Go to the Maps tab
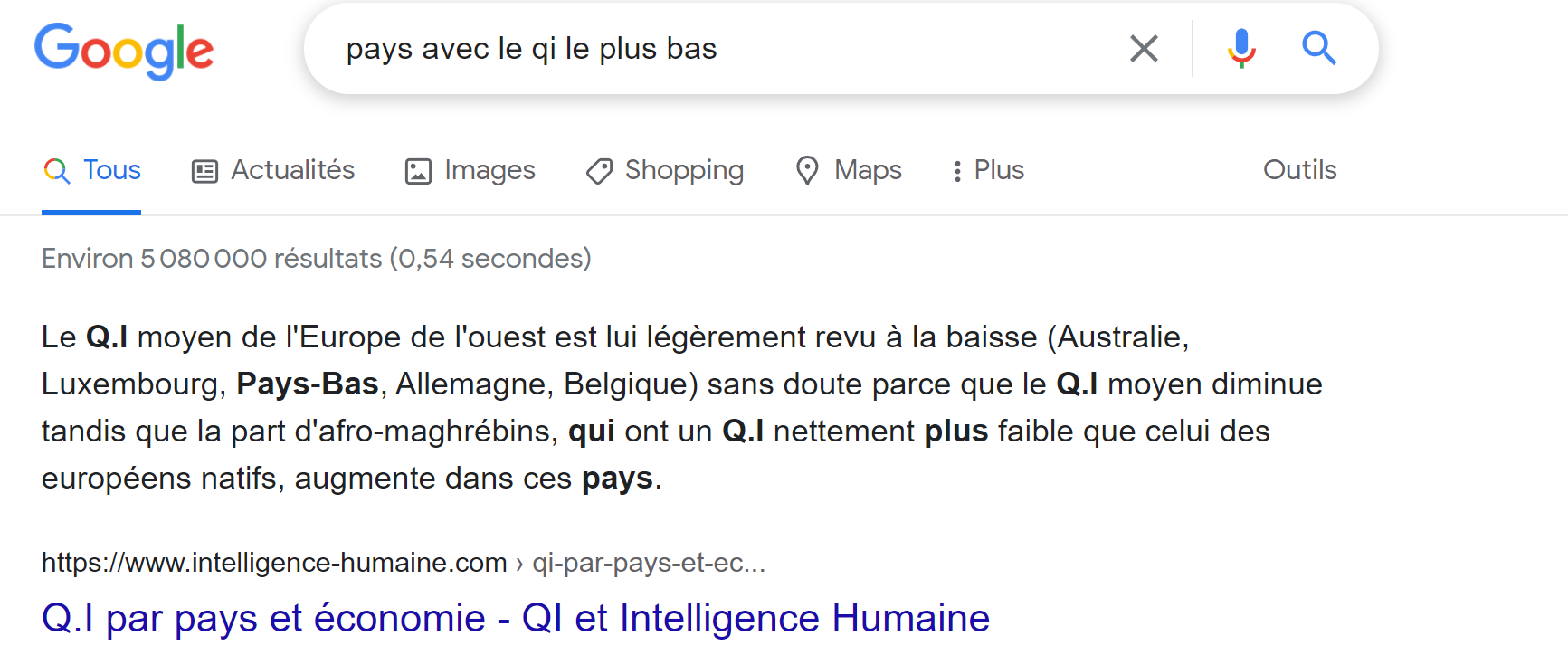This screenshot has width=1568, height=655. (x=849, y=170)
